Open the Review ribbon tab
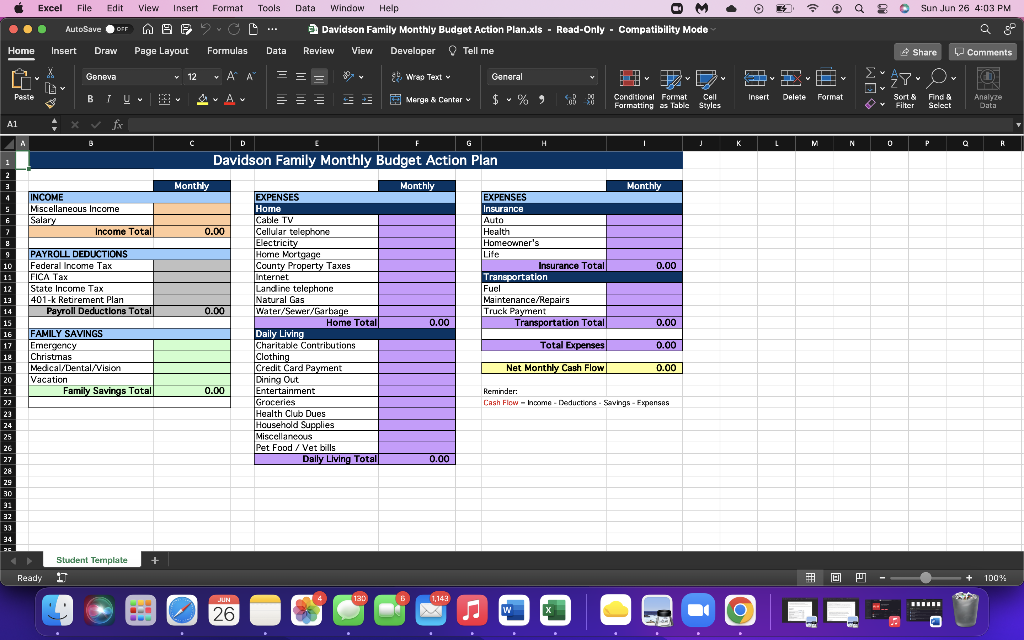 319,51
